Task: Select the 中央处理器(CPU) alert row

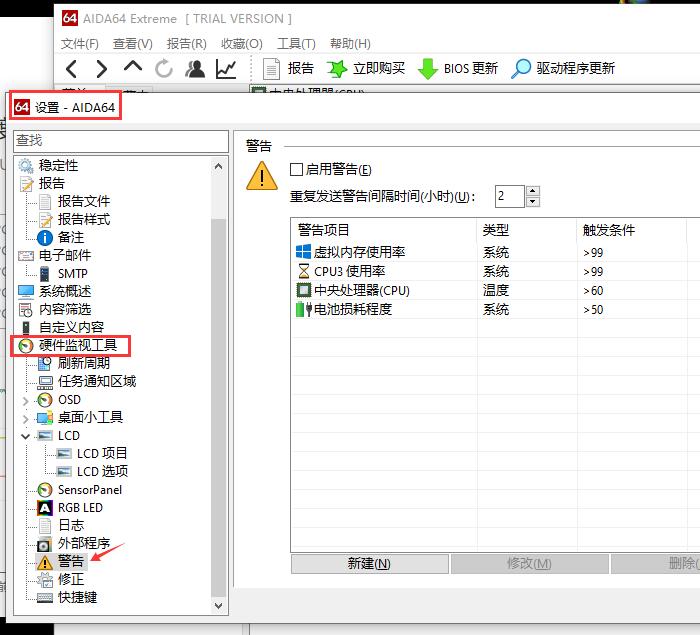Action: click(x=495, y=290)
